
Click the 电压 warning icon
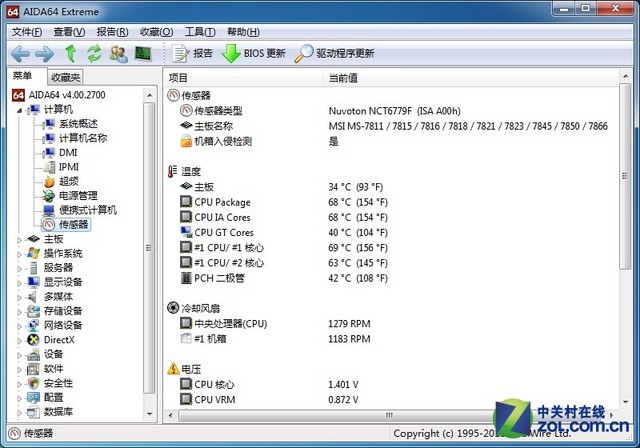click(x=173, y=368)
